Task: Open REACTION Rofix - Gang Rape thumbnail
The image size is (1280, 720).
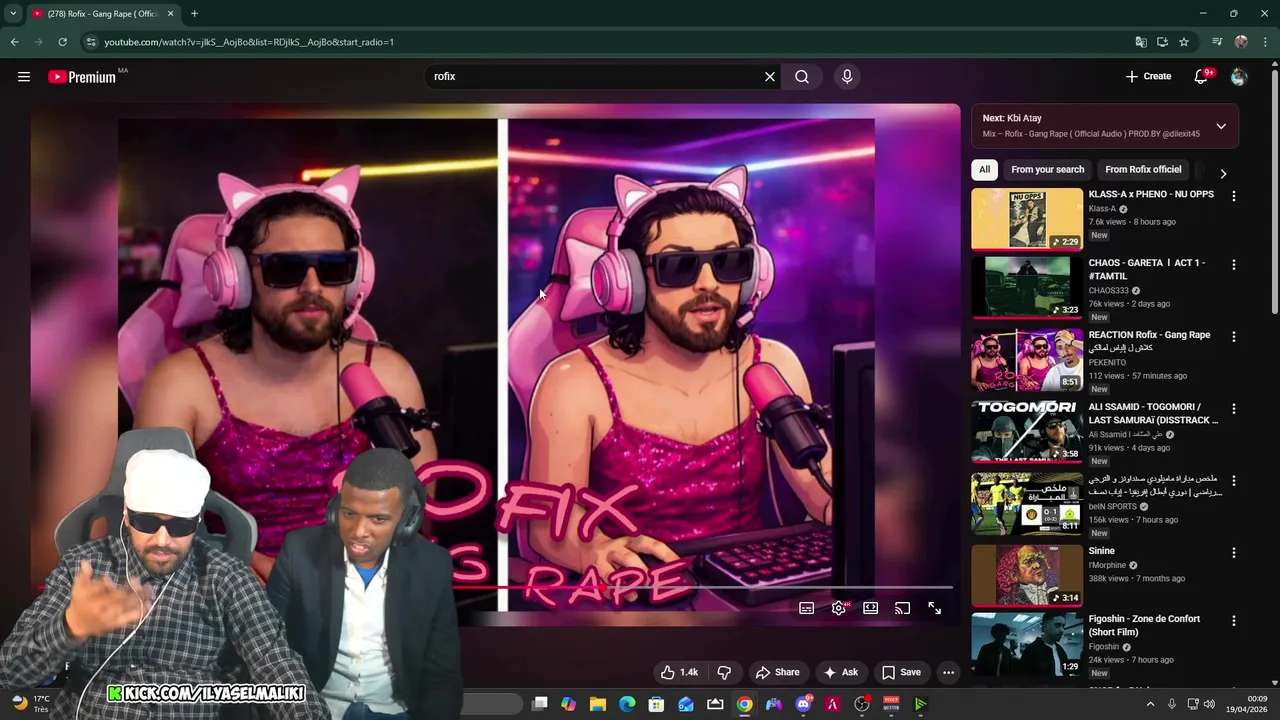Action: pos(1027,360)
